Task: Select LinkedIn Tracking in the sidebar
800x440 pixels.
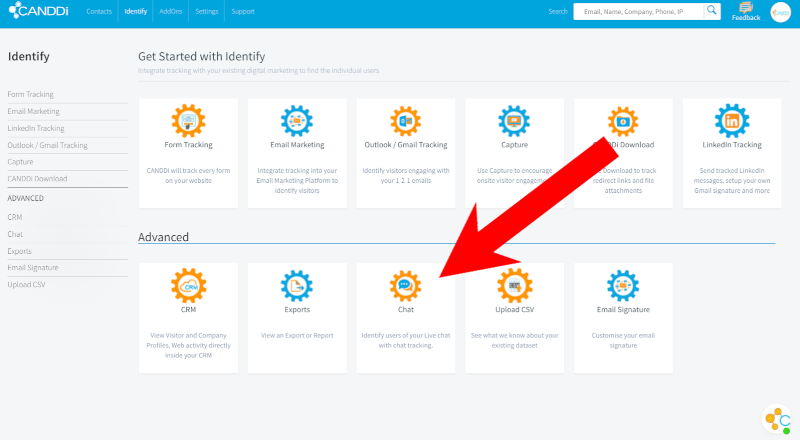Action: coord(36,128)
